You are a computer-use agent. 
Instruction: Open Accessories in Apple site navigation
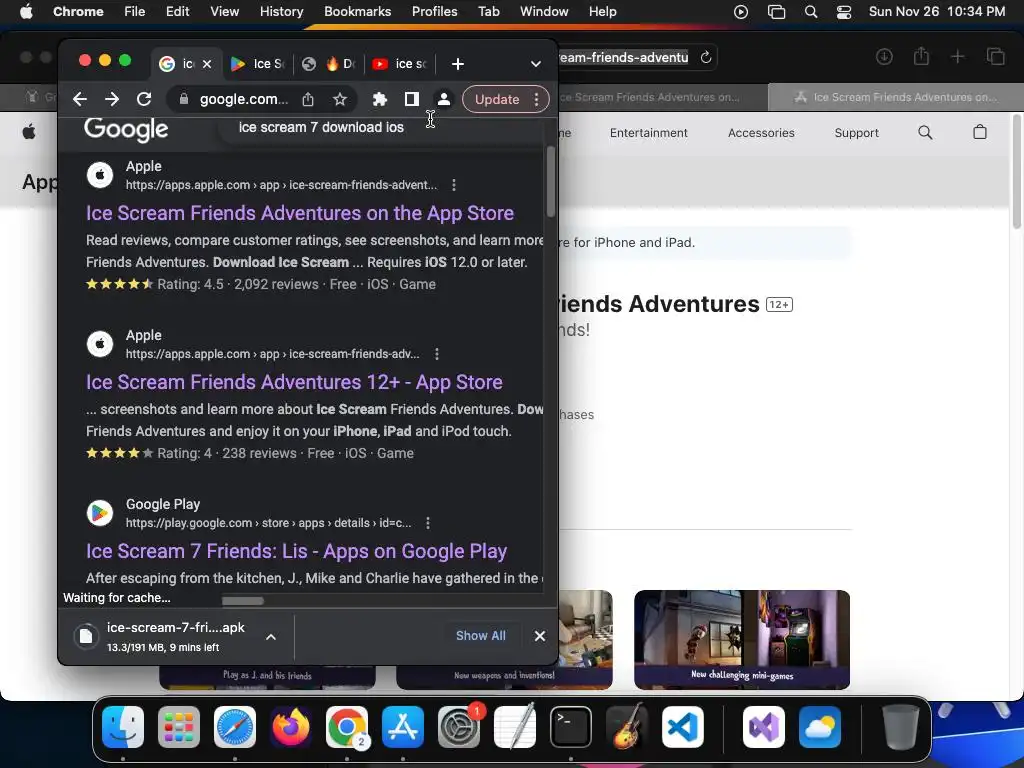coord(761,133)
